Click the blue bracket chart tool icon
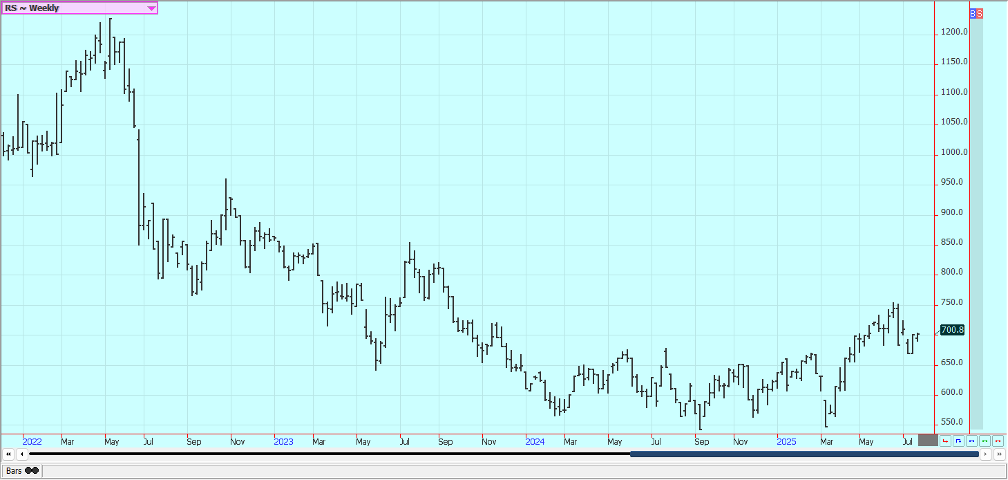The image size is (1008, 480). 958,441
